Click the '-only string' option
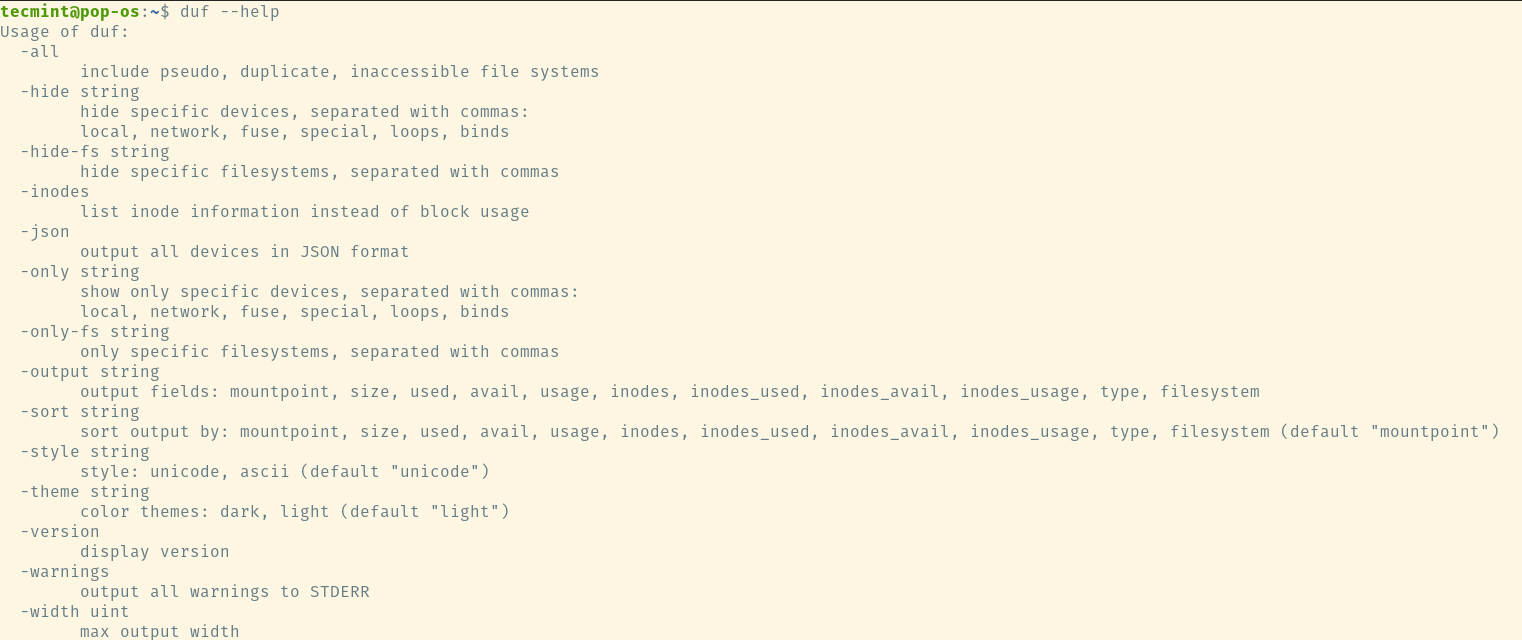Image resolution: width=1522 pixels, height=640 pixels. [x=80, y=272]
